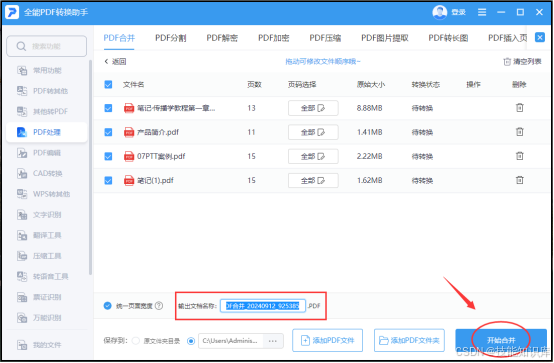
Task: Delete the 笔记-传播学教程 file row
Action: 519,107
